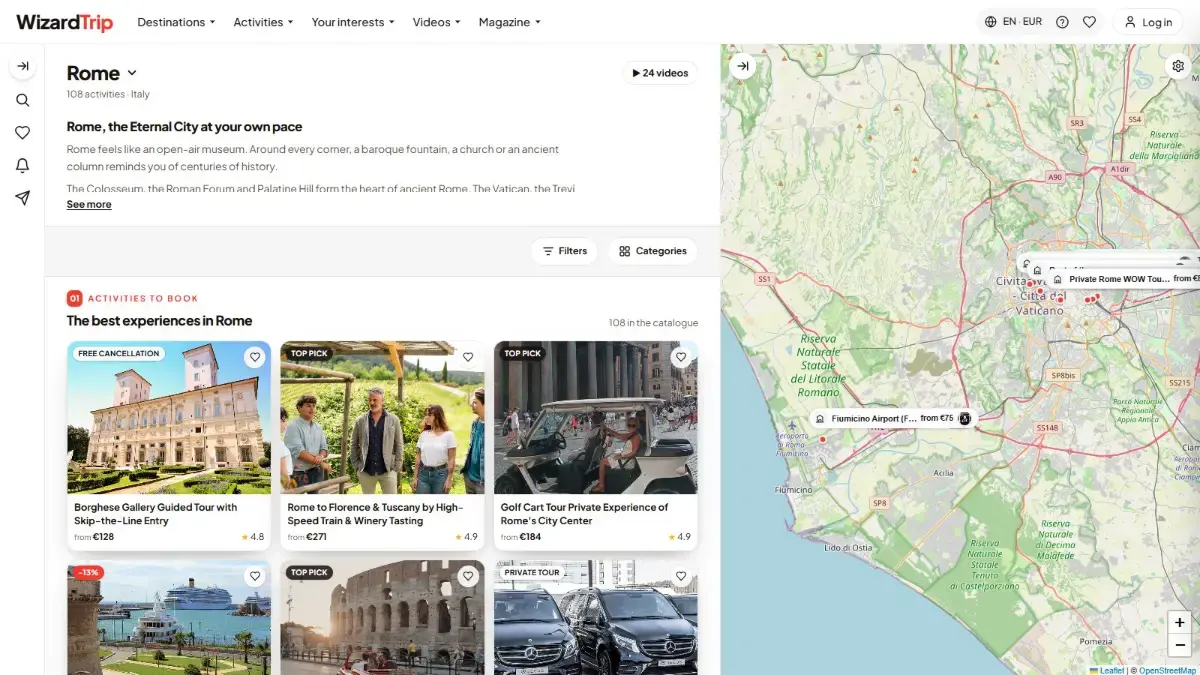Collapse the left sidebar arrow icon
Image resolution: width=1200 pixels, height=675 pixels.
tap(22, 66)
